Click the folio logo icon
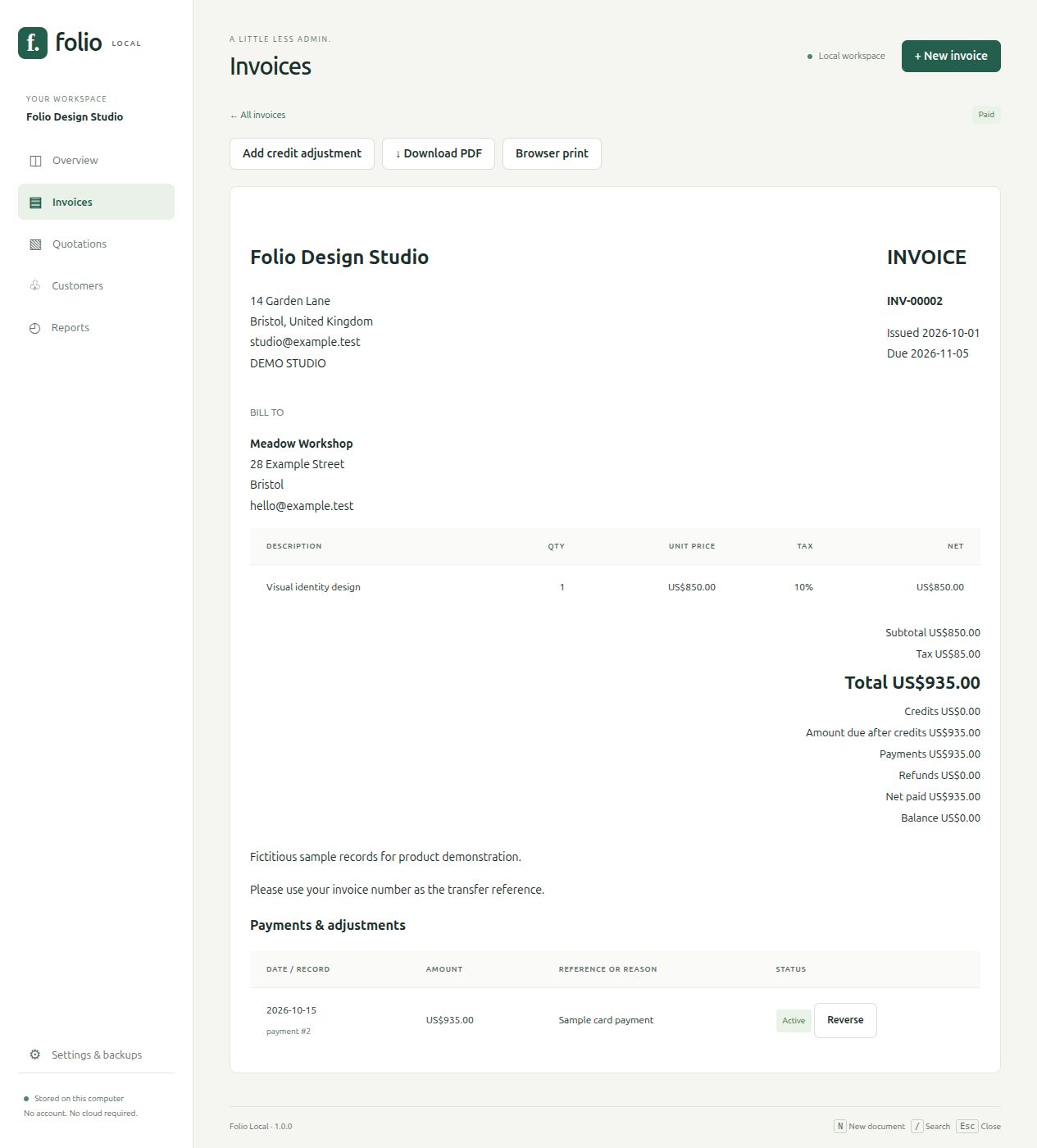This screenshot has width=1037, height=1148. (x=33, y=43)
